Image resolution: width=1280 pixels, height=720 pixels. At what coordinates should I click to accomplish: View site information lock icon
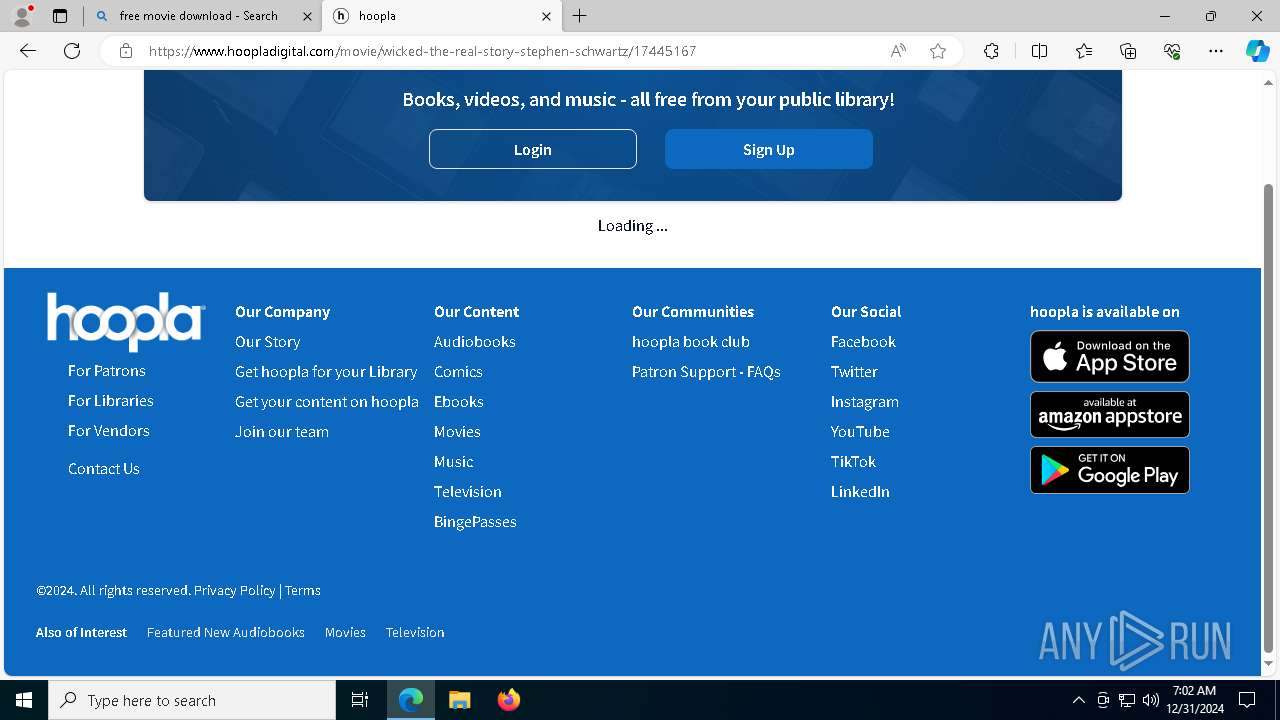point(125,51)
